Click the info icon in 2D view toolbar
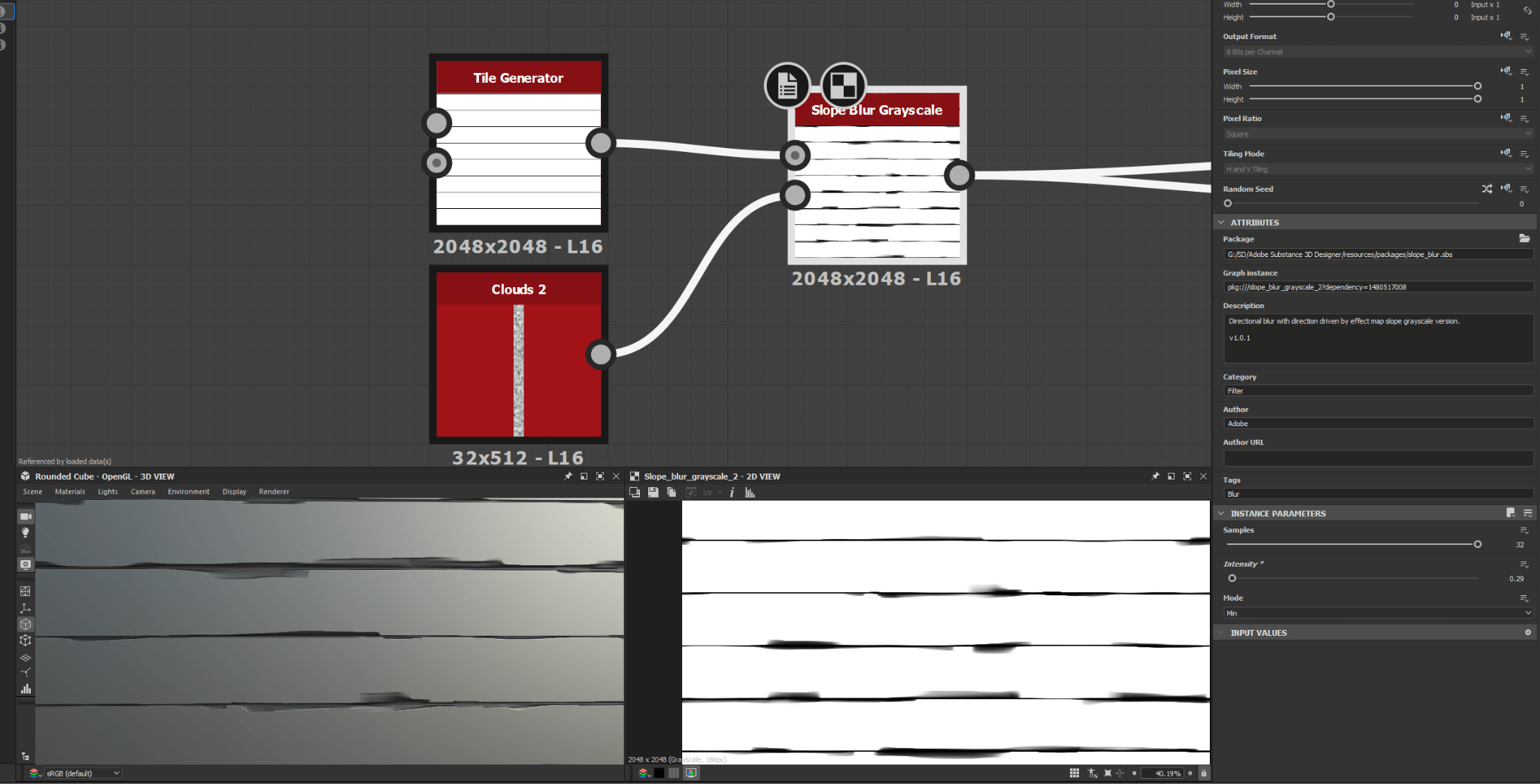The width and height of the screenshot is (1540, 784). [x=732, y=492]
